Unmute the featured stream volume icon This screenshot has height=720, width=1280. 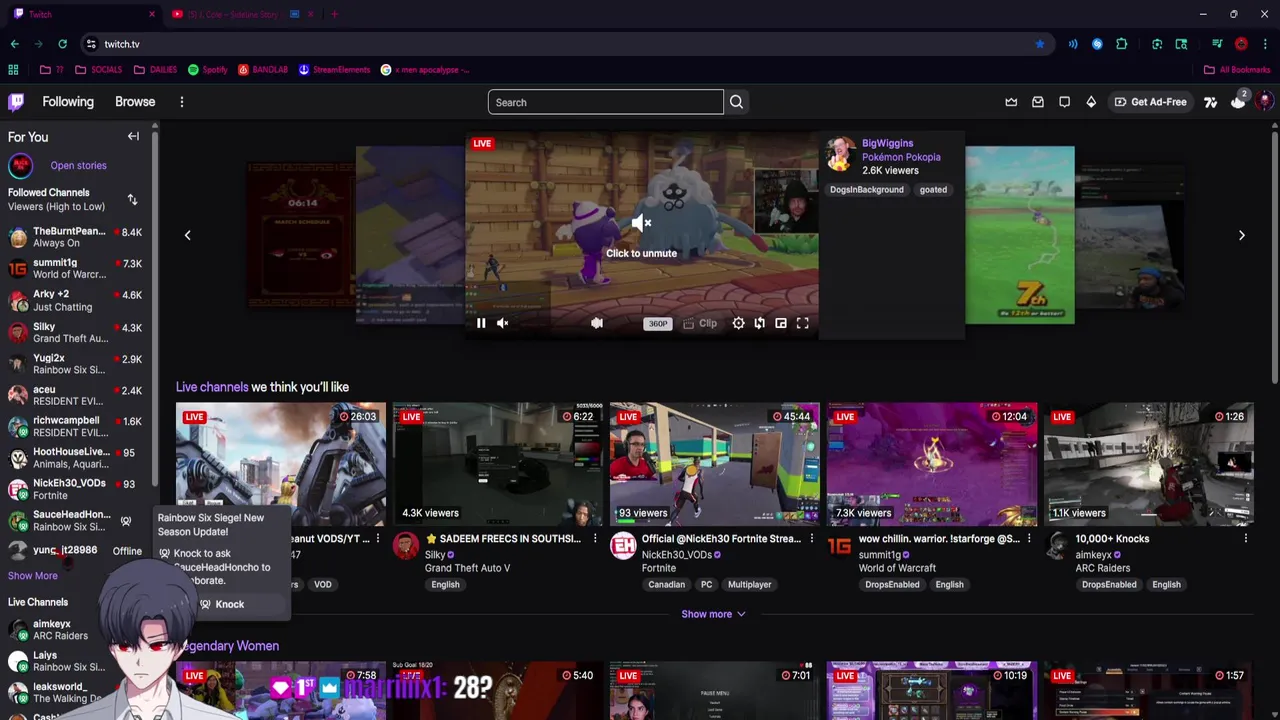pyautogui.click(x=503, y=323)
